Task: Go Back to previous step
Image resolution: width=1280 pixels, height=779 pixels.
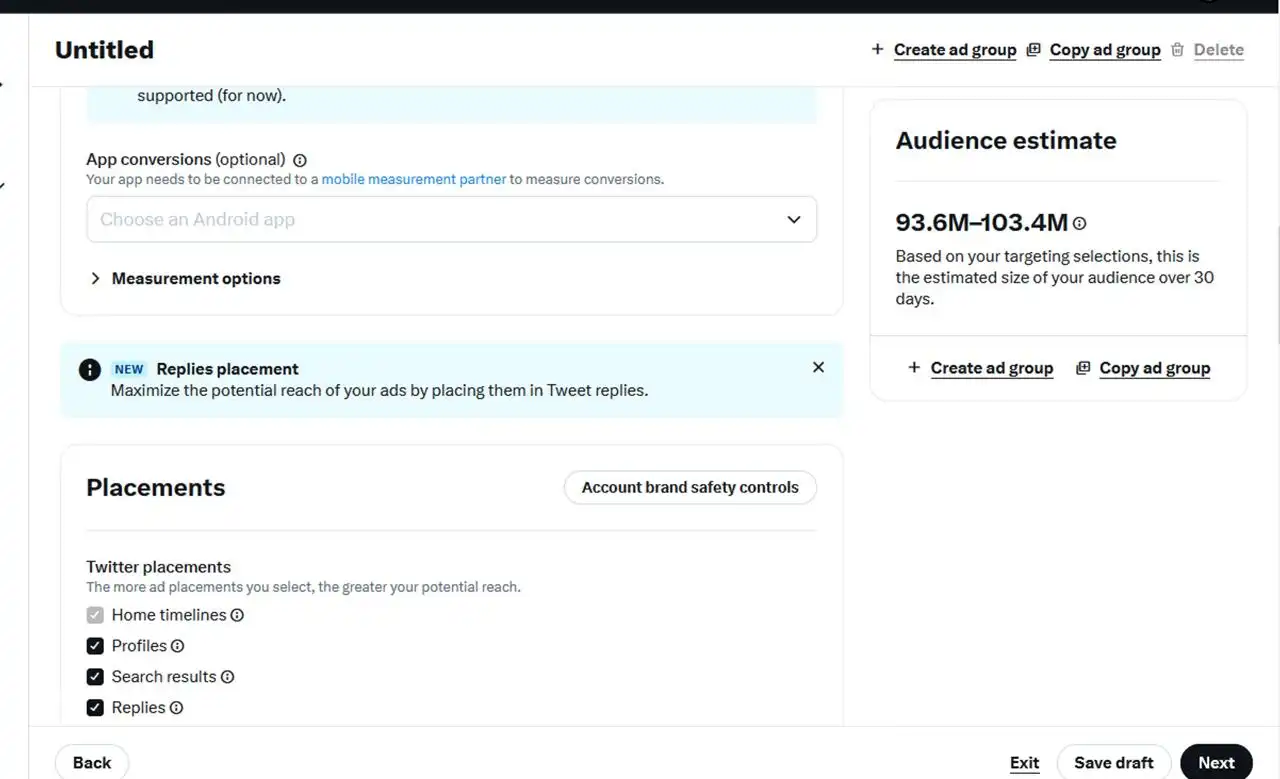Action: click(92, 763)
